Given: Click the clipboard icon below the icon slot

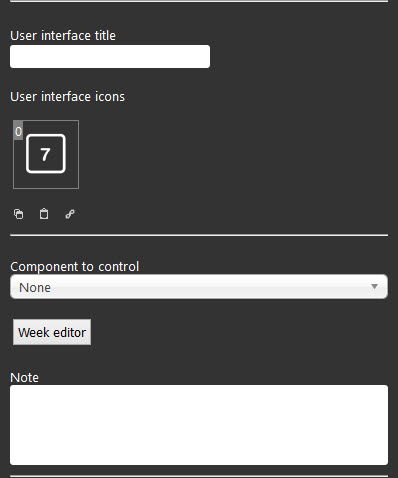Looking at the screenshot, I should pyautogui.click(x=44, y=214).
